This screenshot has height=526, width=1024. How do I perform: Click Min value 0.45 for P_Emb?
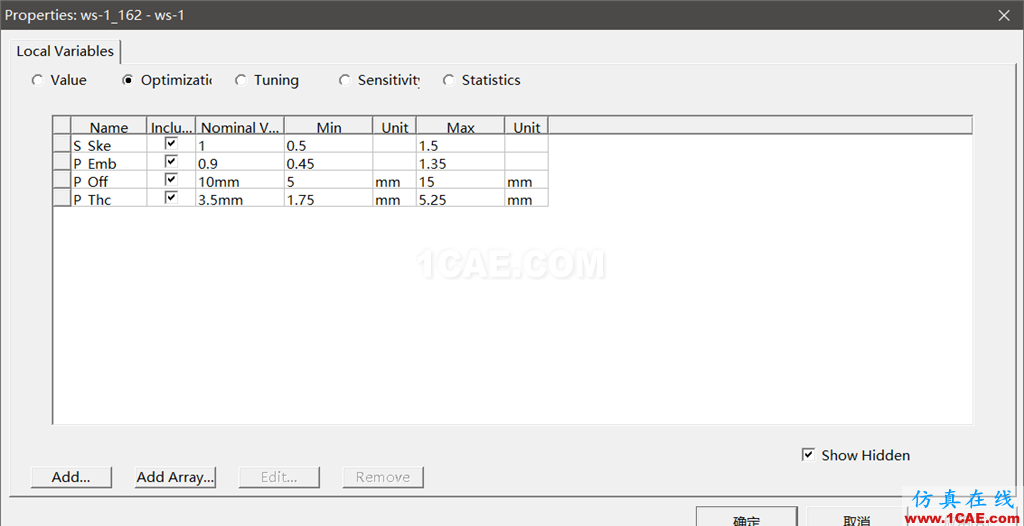coord(328,162)
